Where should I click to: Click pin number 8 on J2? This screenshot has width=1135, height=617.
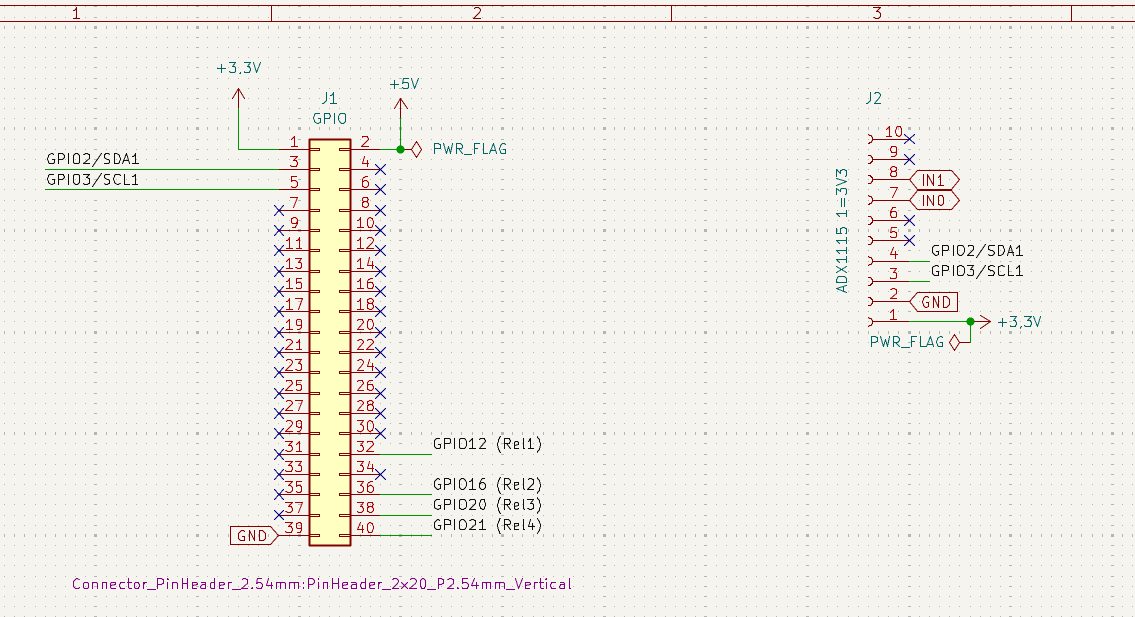[893, 172]
